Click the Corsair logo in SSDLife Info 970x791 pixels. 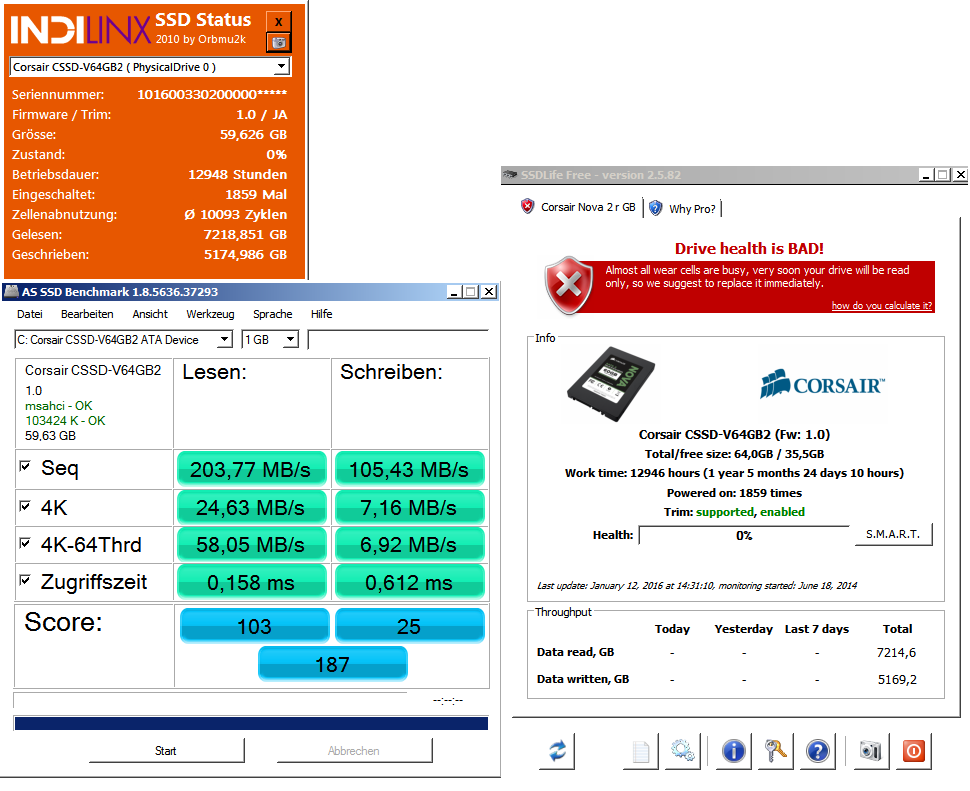pos(822,384)
